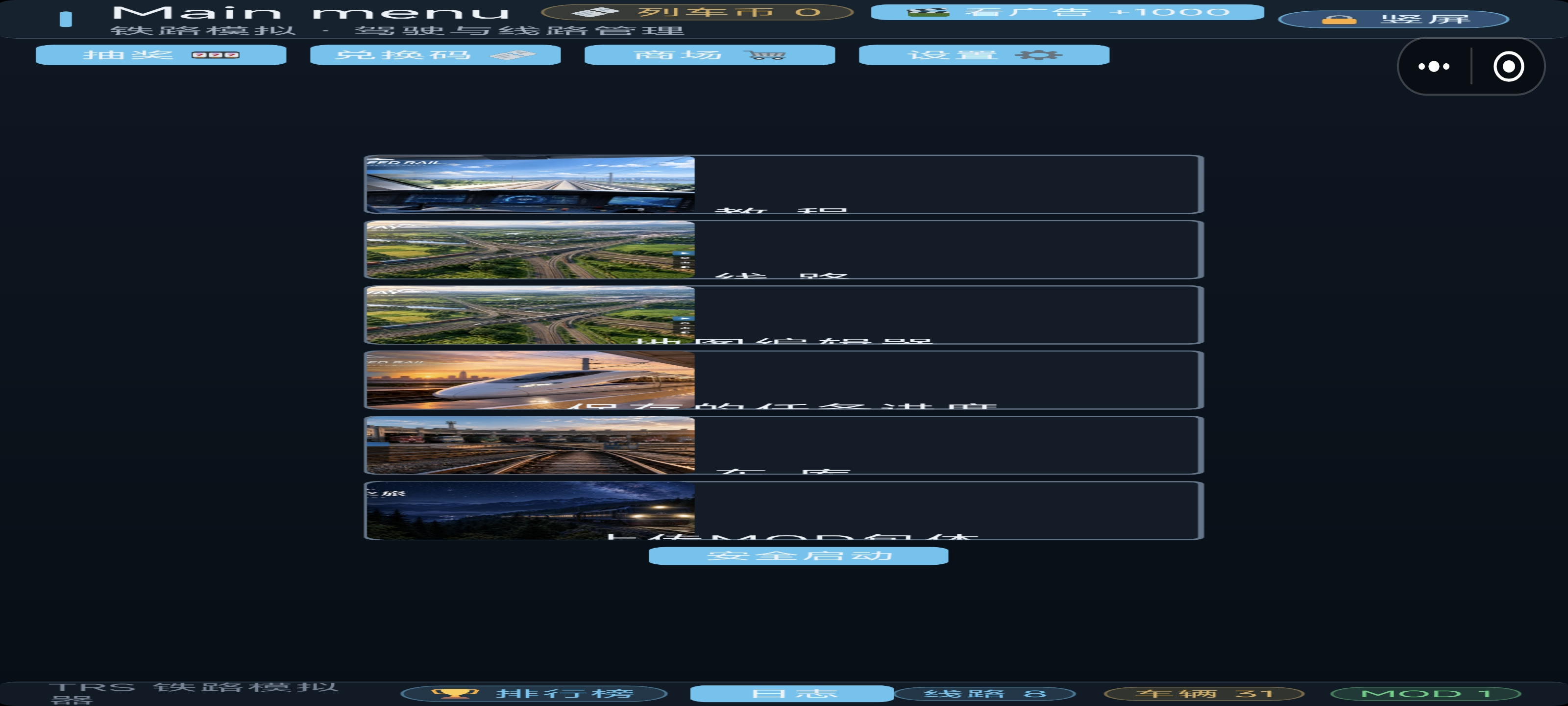Open the saved mission progress card
1568x706 pixels.
coord(784,380)
